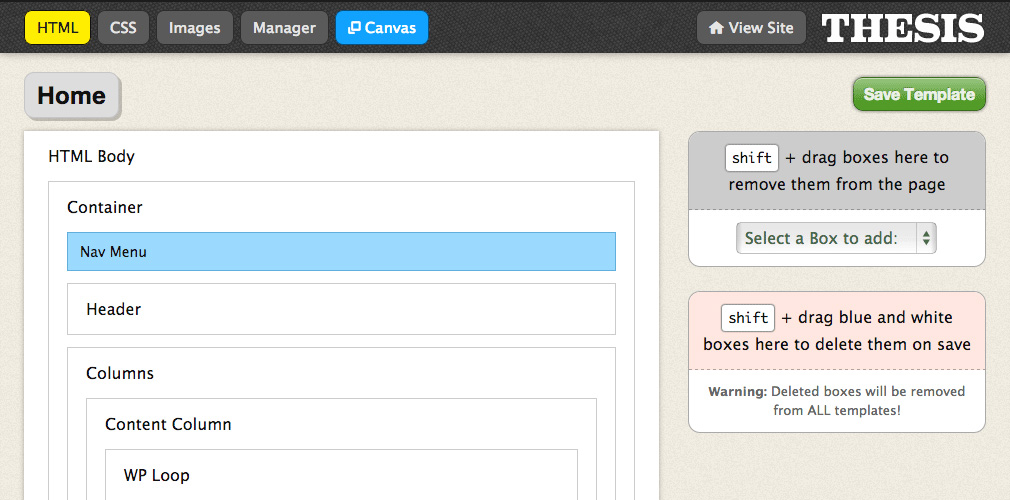Go to the Manager tab
This screenshot has height=500, width=1010.
pyautogui.click(x=284, y=28)
